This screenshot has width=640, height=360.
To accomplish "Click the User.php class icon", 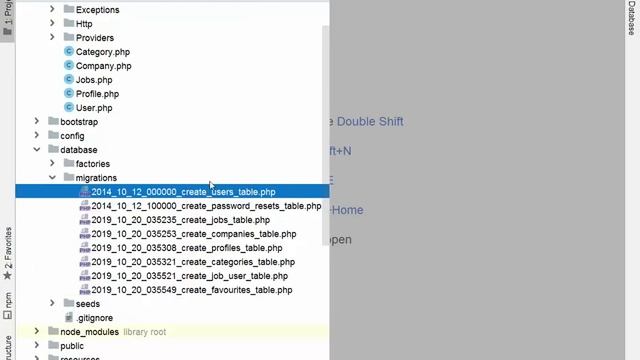I will tap(69, 107).
